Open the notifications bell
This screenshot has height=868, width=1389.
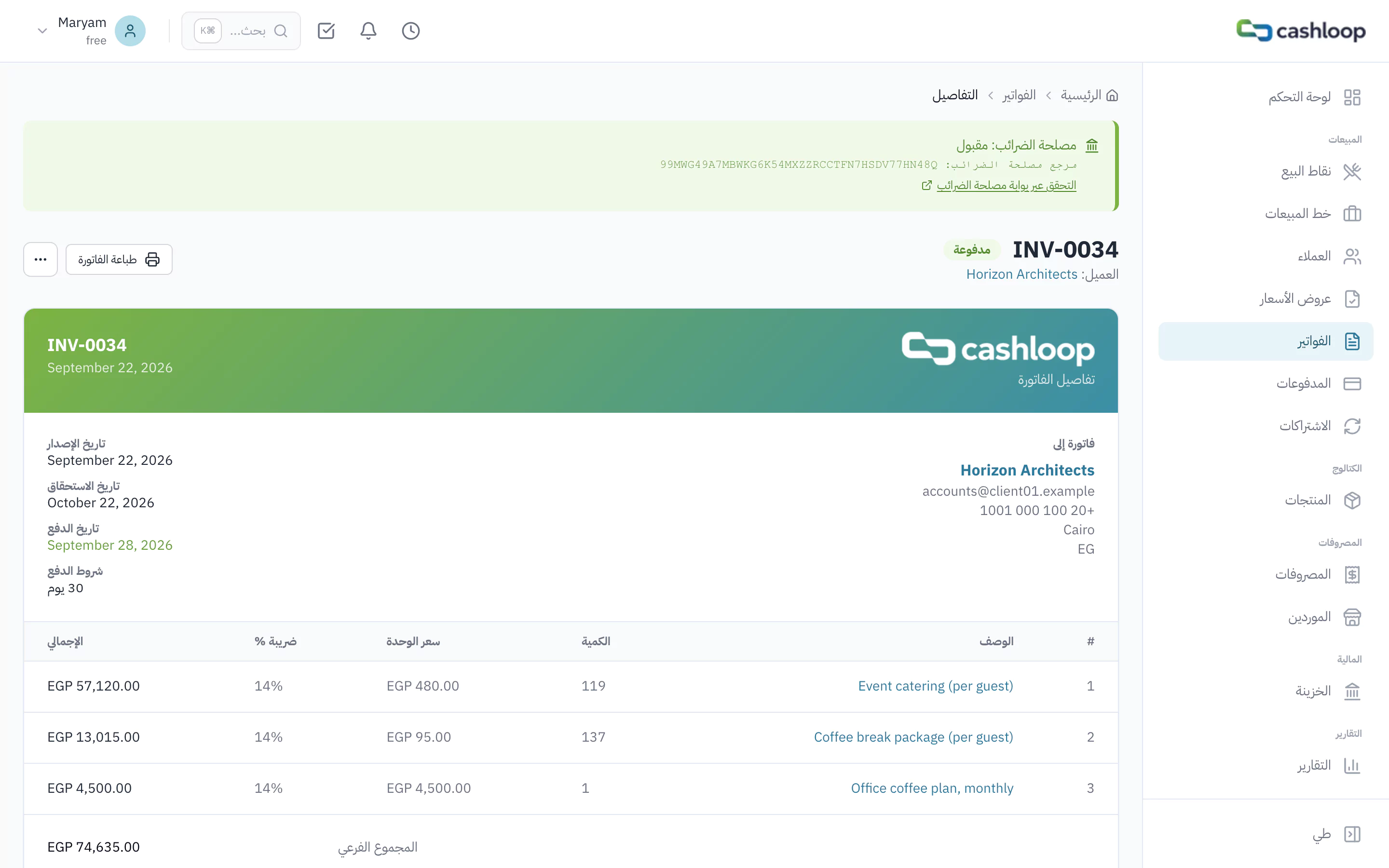(x=368, y=31)
